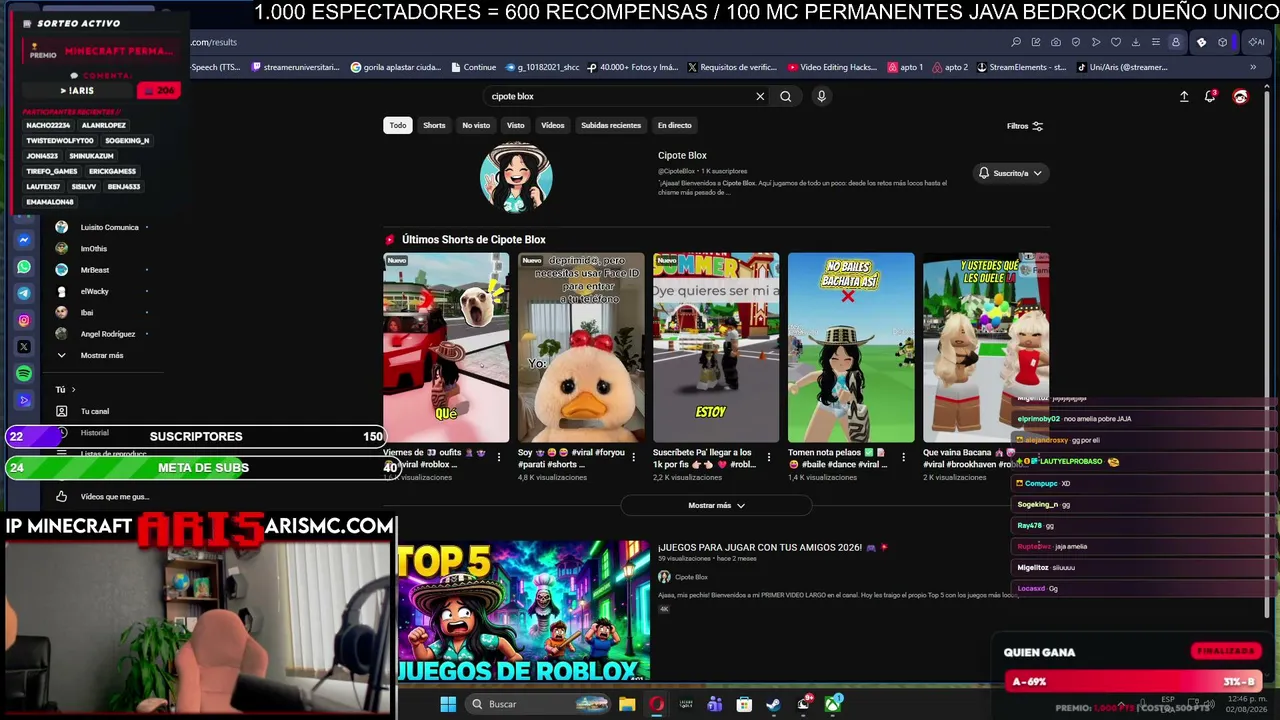The height and width of the screenshot is (720, 1280).
Task: Open the 'Suscrito/a' subscription dropdown
Action: pyautogui.click(x=1010, y=173)
